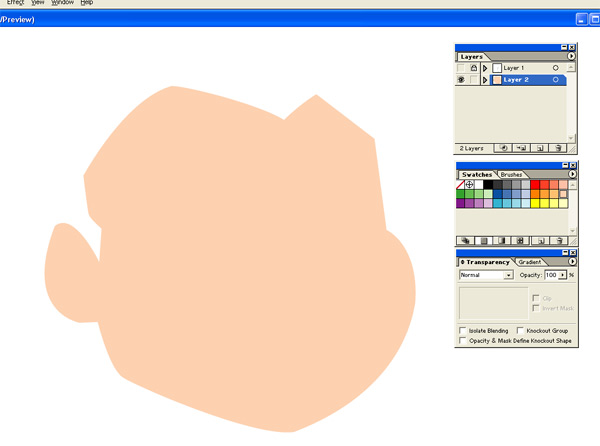Click the Swatches panel scroll-down arrow
This screenshot has height=446, width=600.
(572, 231)
